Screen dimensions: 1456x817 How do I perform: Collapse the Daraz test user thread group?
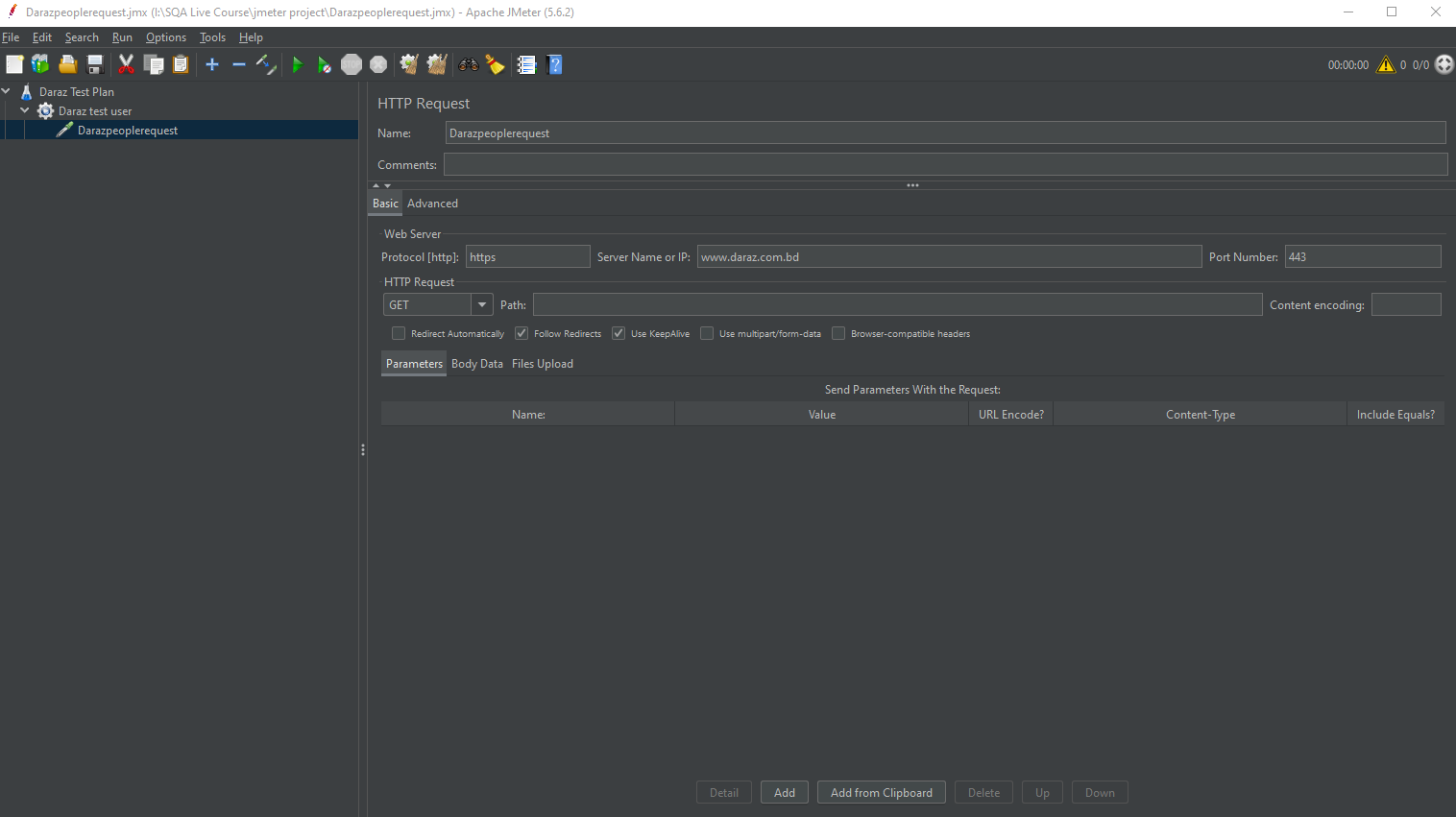point(24,110)
